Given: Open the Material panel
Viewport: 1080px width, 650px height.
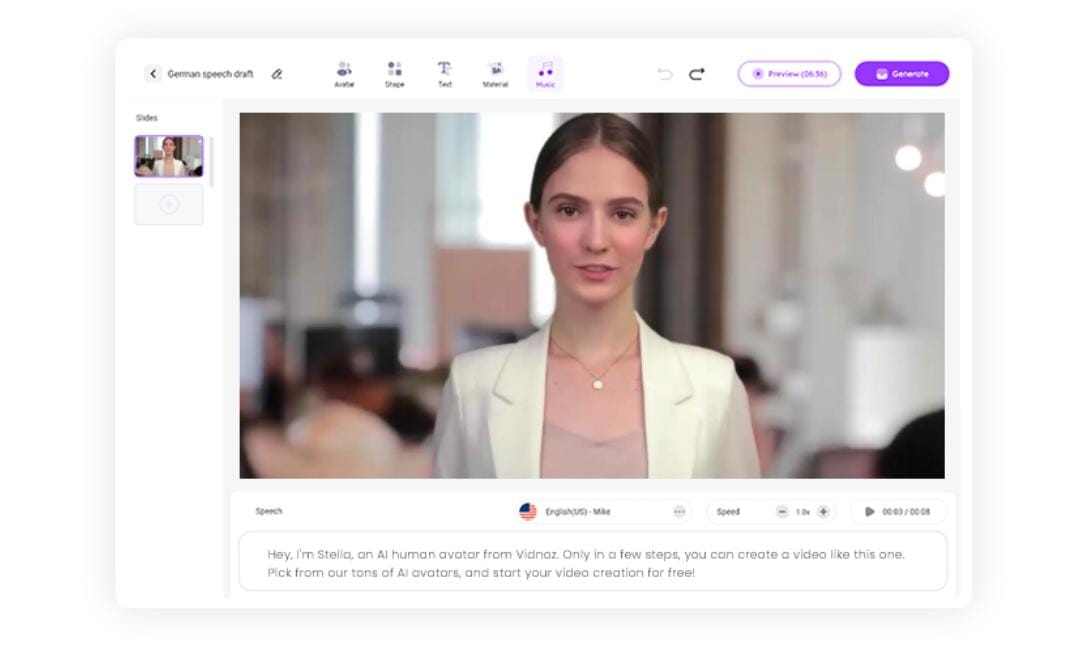Looking at the screenshot, I should click(x=495, y=74).
